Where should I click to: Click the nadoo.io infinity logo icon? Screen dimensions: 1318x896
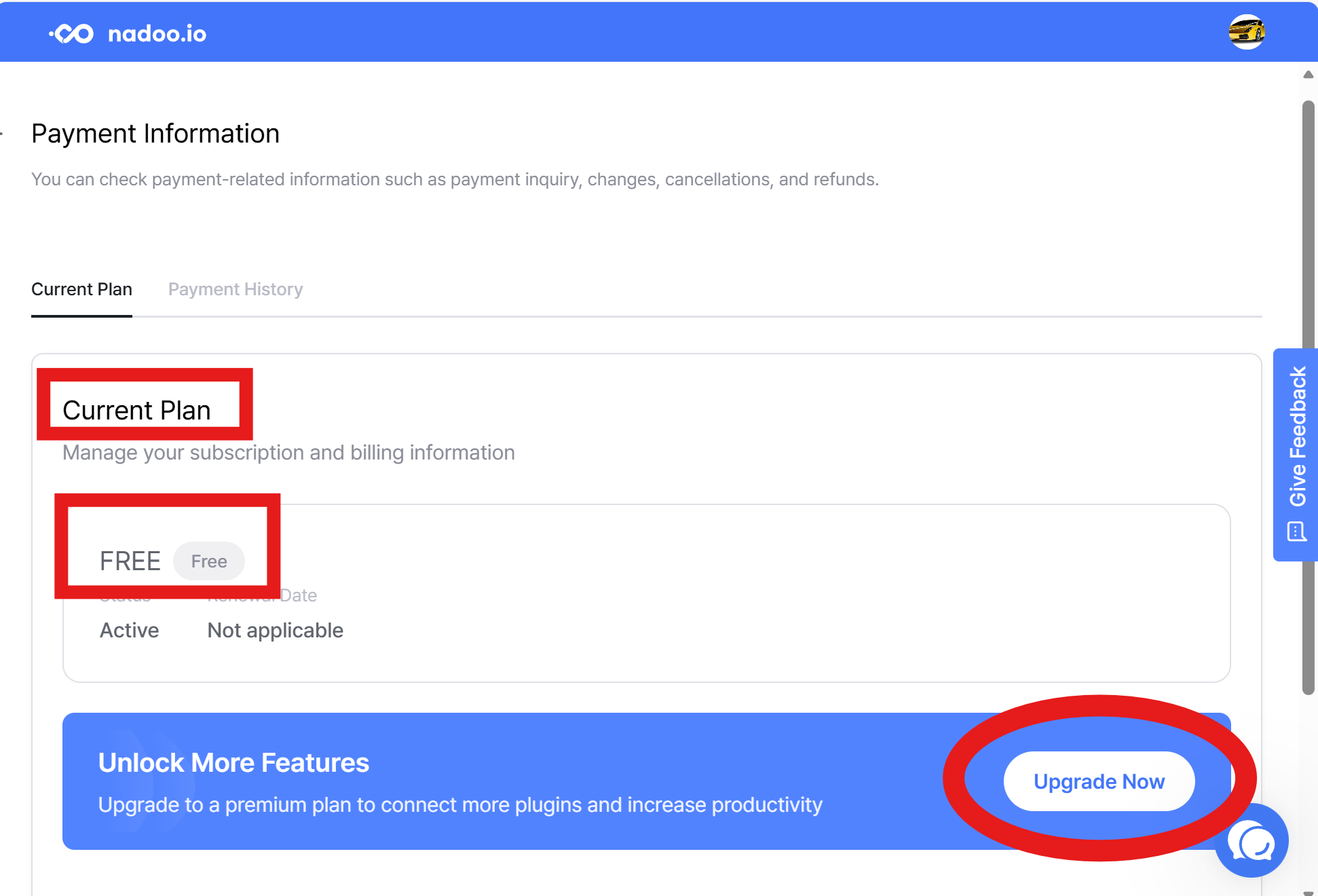point(71,33)
